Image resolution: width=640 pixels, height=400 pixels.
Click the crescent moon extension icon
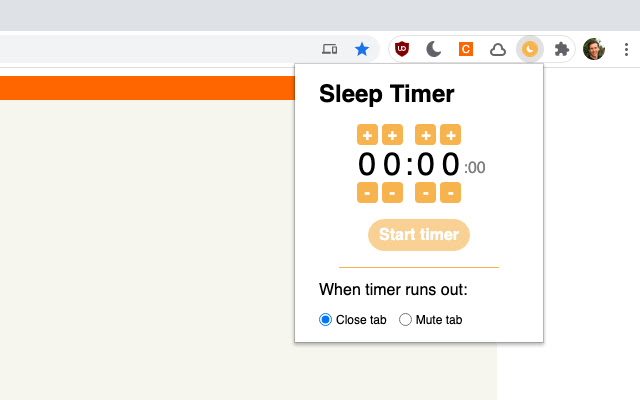tap(433, 48)
